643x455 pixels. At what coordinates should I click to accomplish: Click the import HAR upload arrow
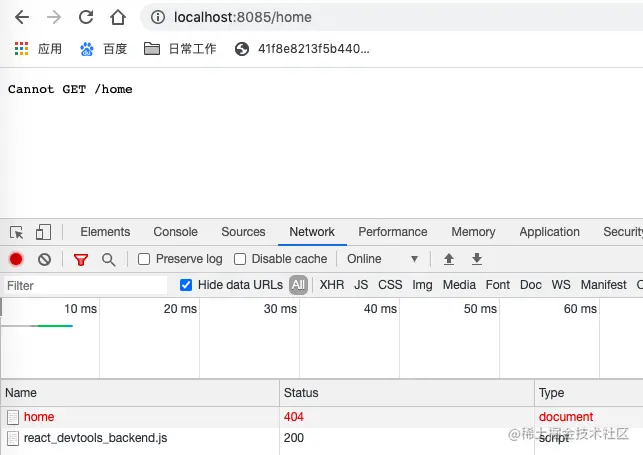449,259
